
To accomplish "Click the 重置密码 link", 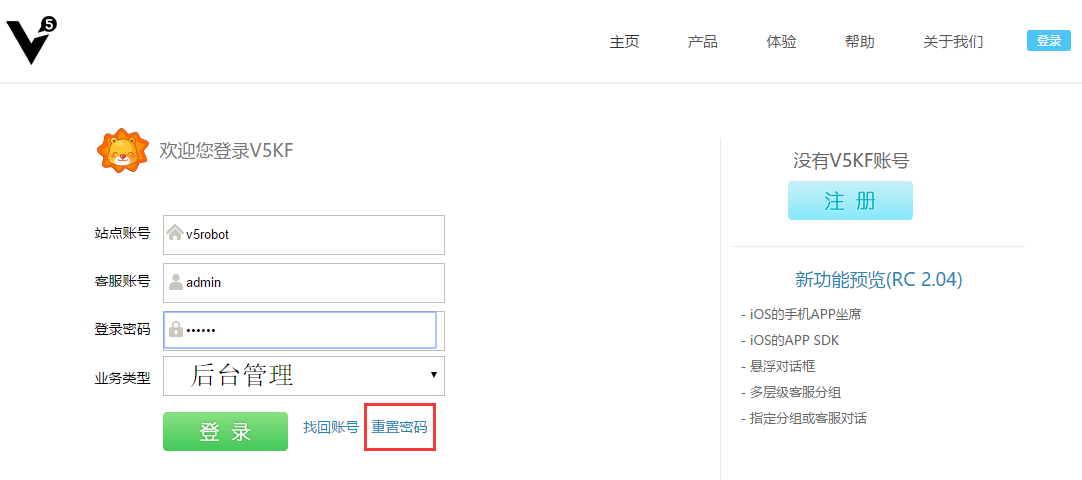I will (400, 427).
